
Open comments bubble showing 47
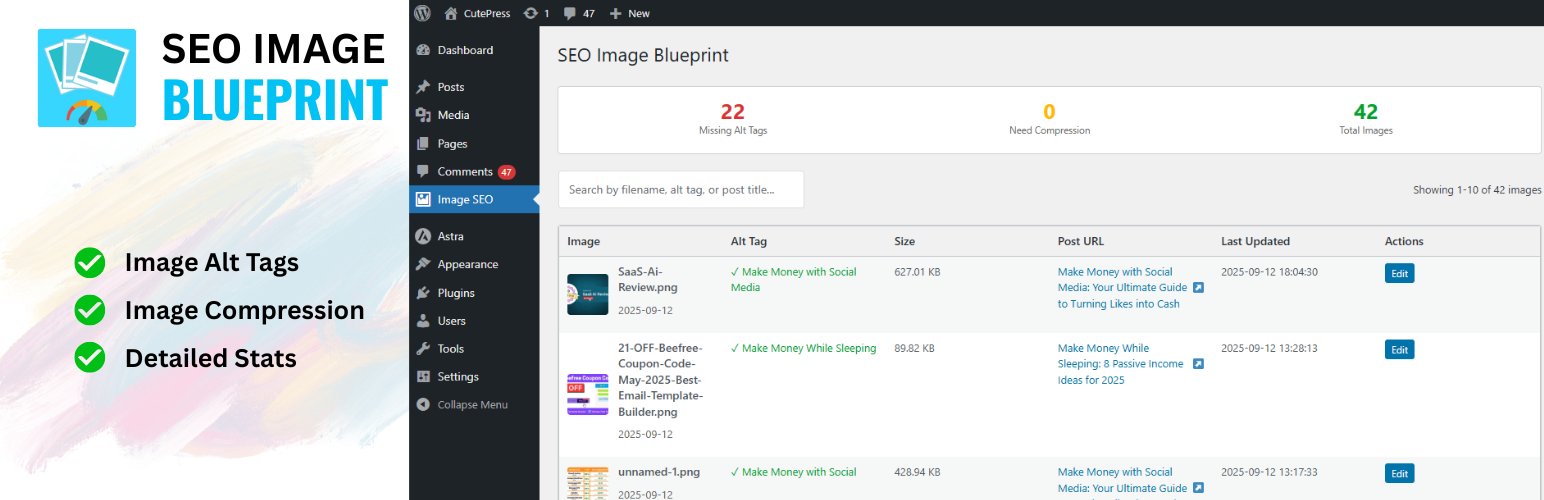pos(570,13)
